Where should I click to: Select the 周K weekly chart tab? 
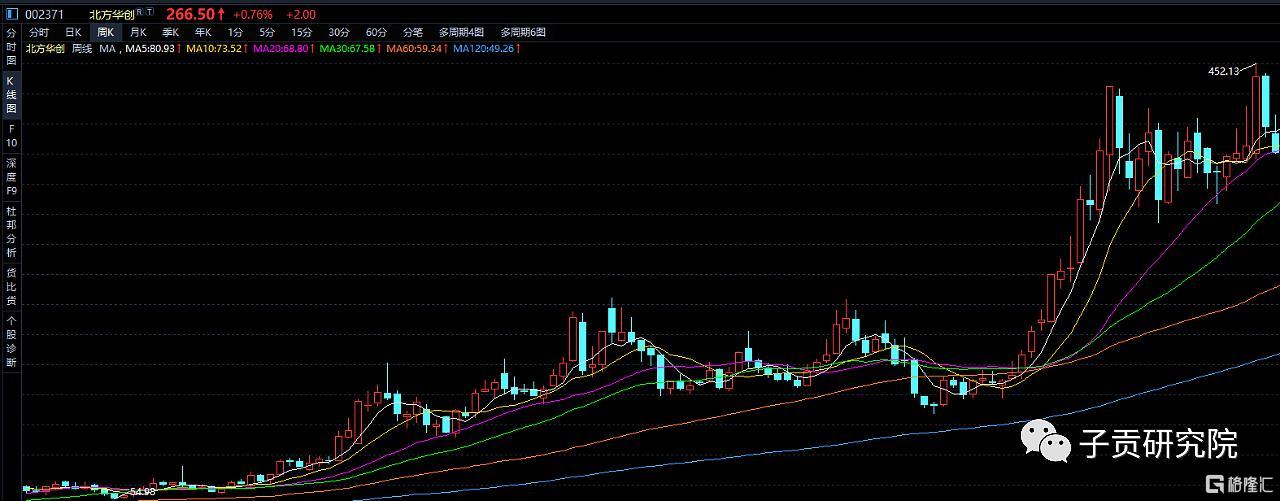pyautogui.click(x=106, y=32)
